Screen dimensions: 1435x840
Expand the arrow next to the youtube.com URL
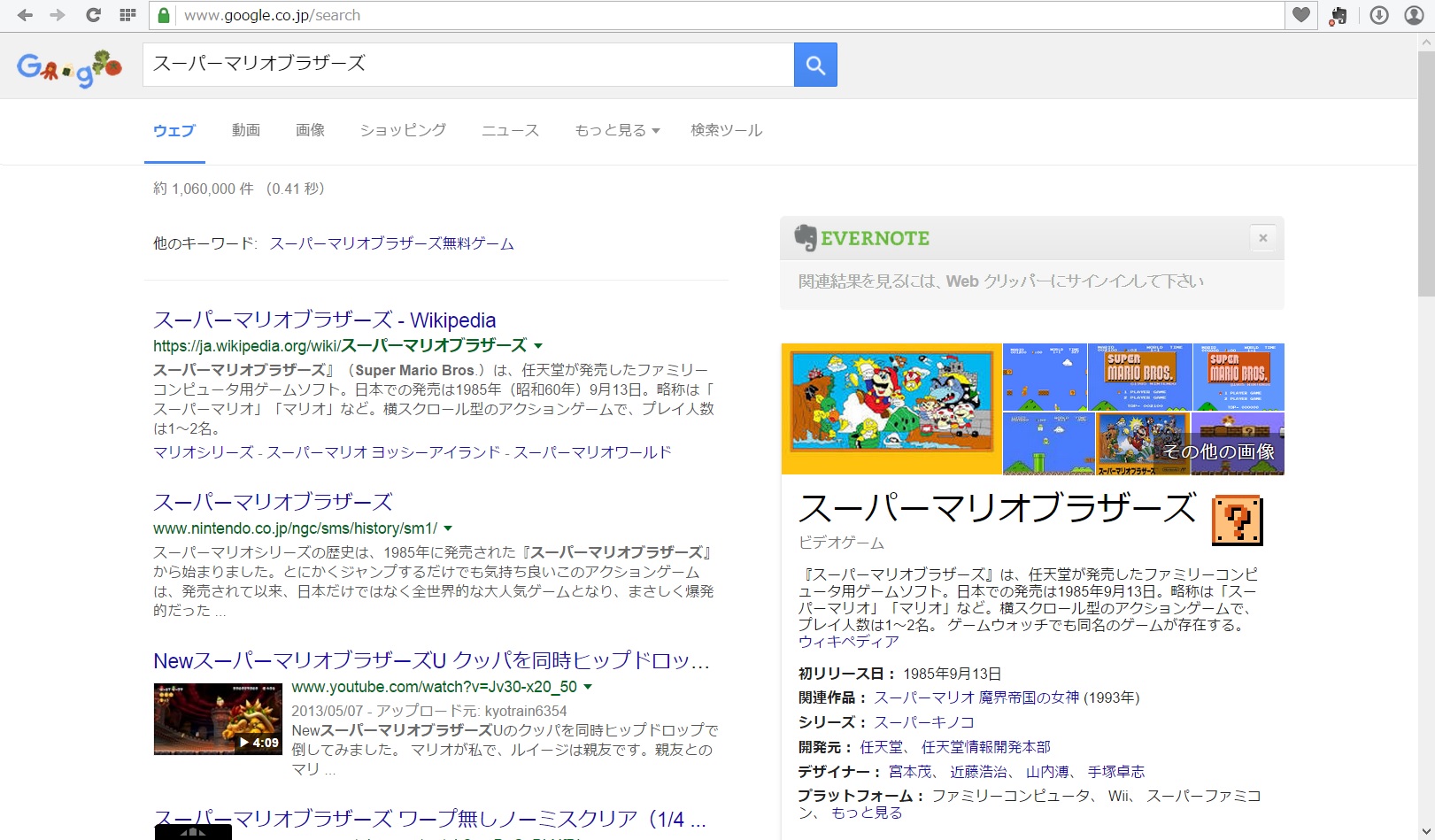[588, 687]
